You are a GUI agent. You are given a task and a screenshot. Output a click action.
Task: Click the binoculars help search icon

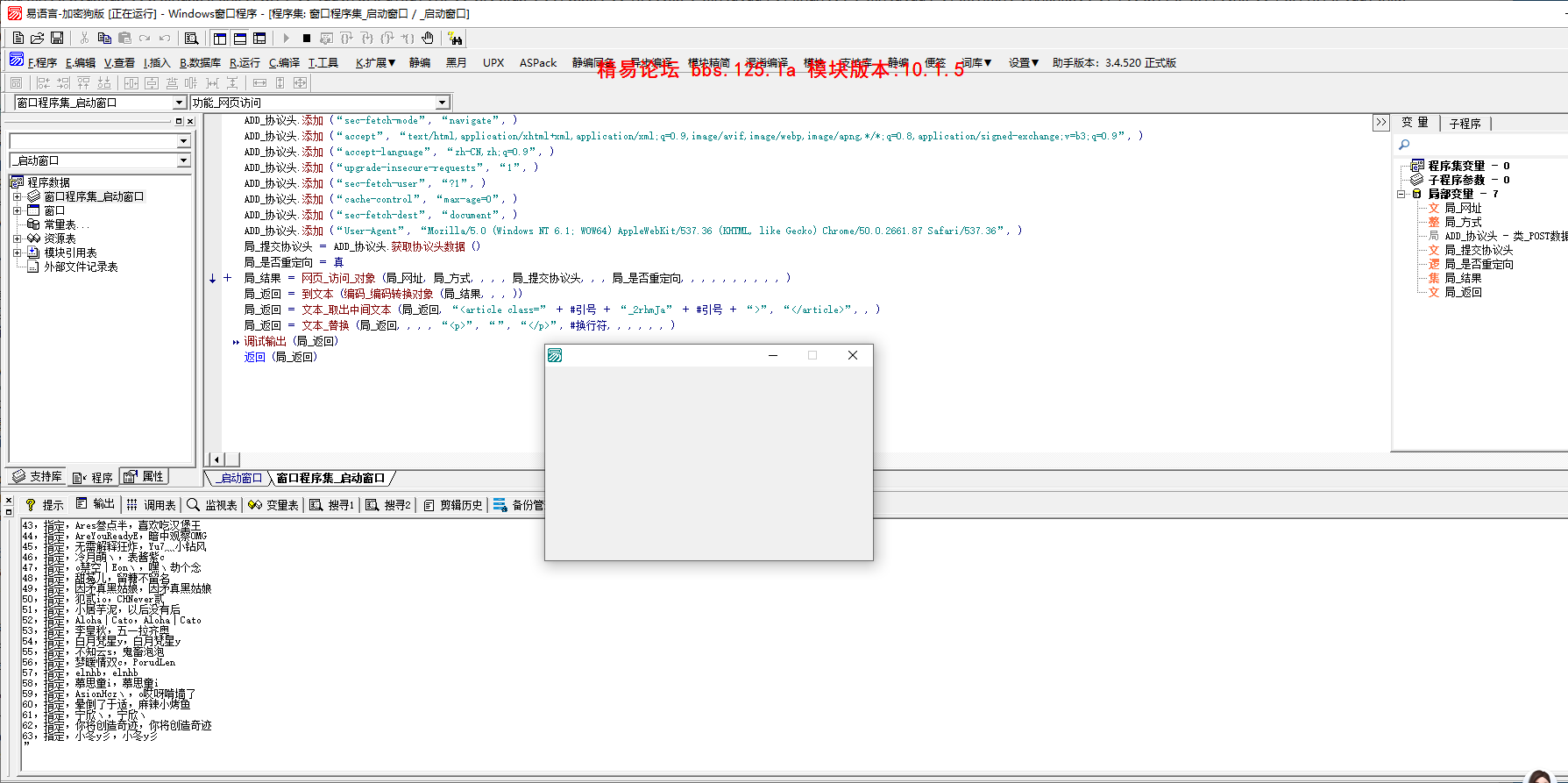[x=455, y=38]
